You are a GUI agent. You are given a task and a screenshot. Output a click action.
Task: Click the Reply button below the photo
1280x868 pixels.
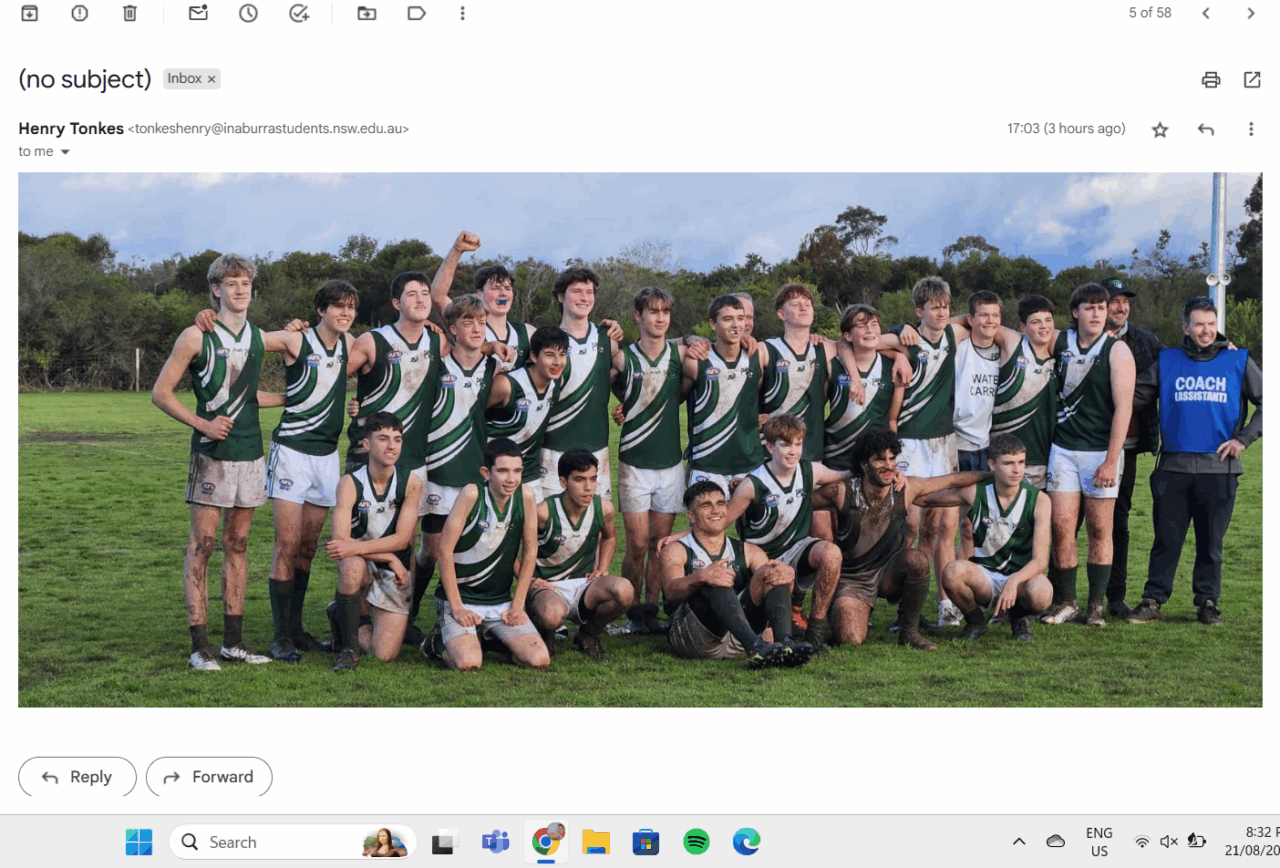pyautogui.click(x=77, y=777)
